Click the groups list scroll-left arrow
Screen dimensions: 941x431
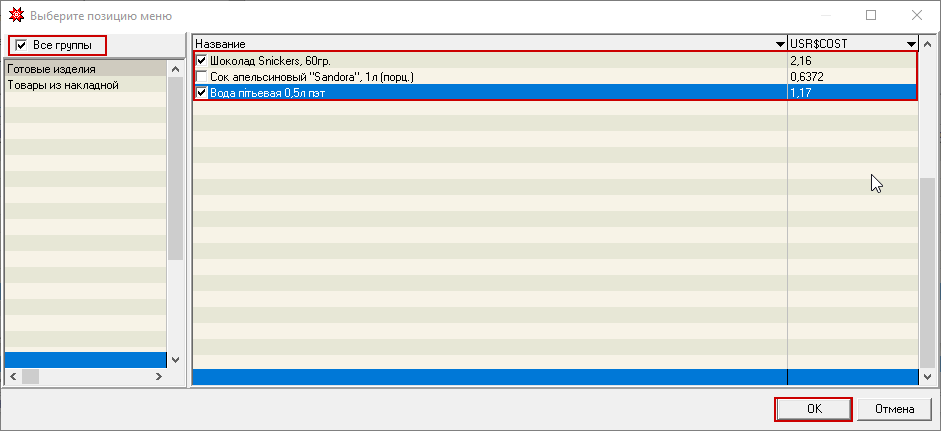pos(12,376)
